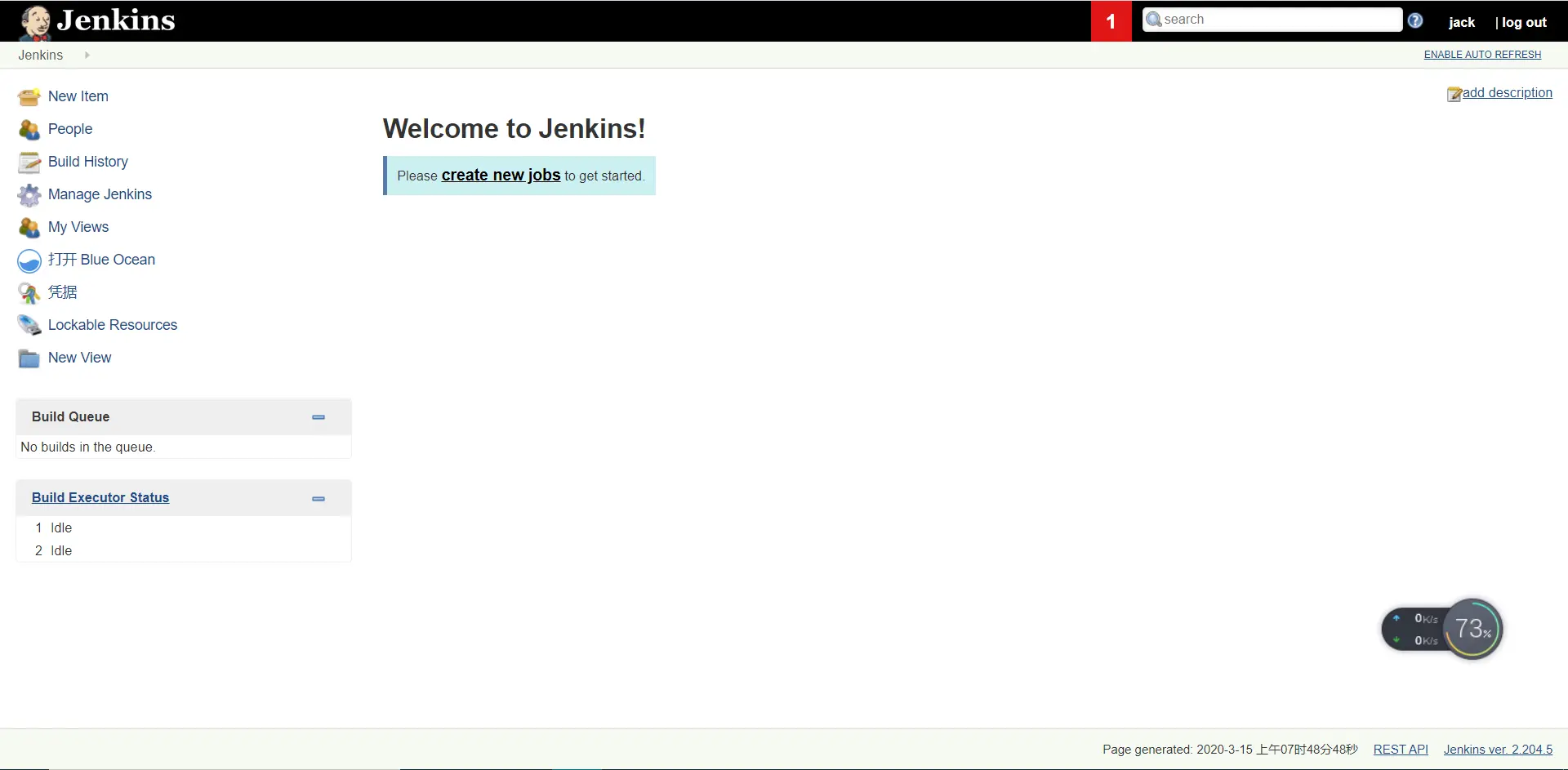
Task: Click the 73% performance monitor widget
Action: click(x=1473, y=629)
